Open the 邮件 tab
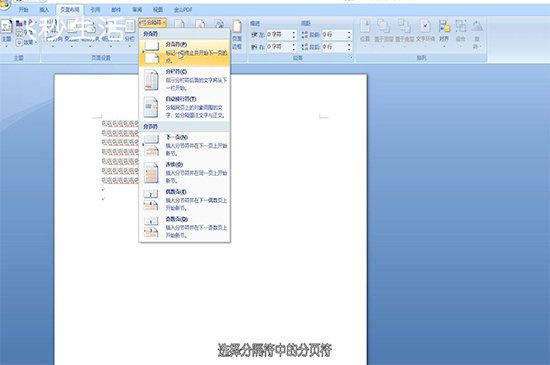The width and height of the screenshot is (550, 365). pos(116,10)
